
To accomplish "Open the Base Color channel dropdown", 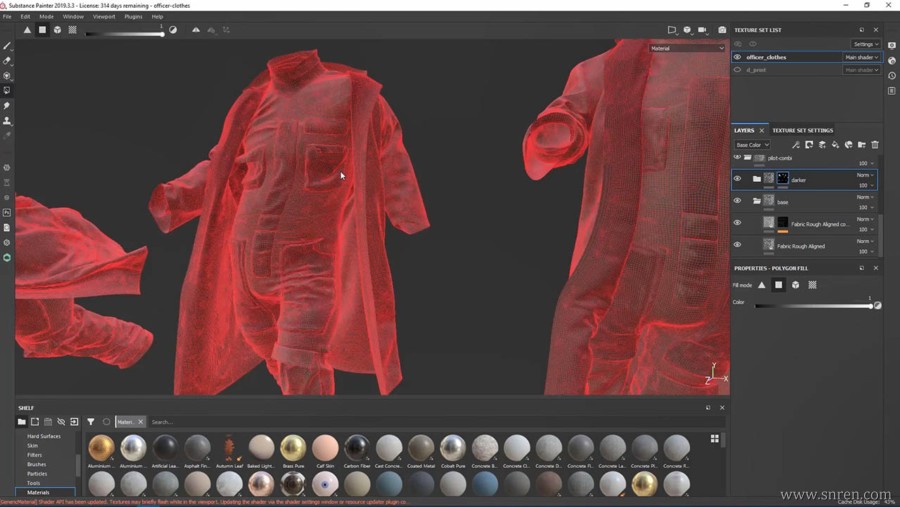I will point(752,145).
